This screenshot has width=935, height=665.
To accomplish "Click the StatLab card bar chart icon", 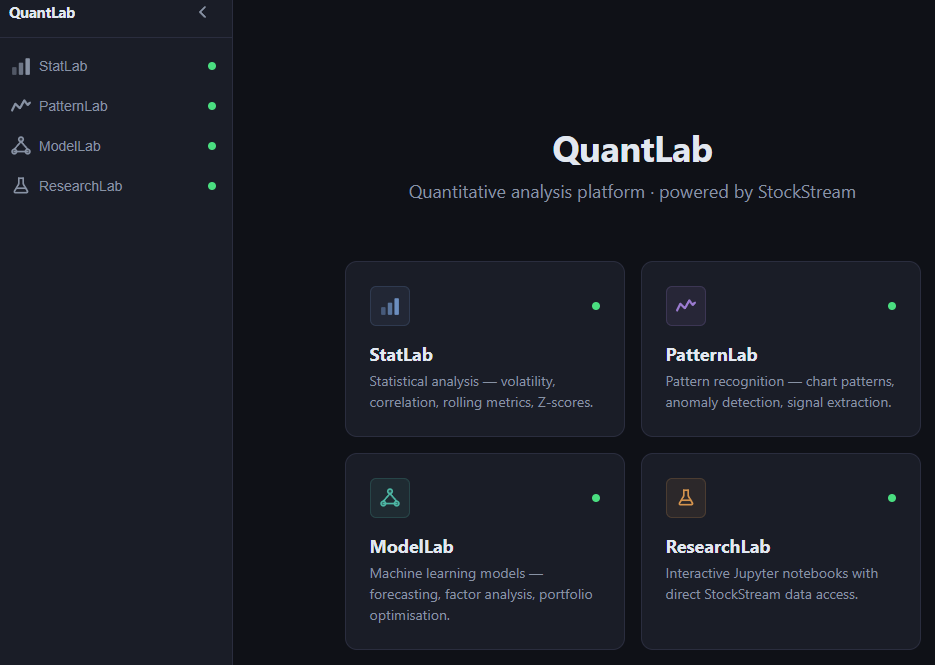I will click(x=390, y=306).
